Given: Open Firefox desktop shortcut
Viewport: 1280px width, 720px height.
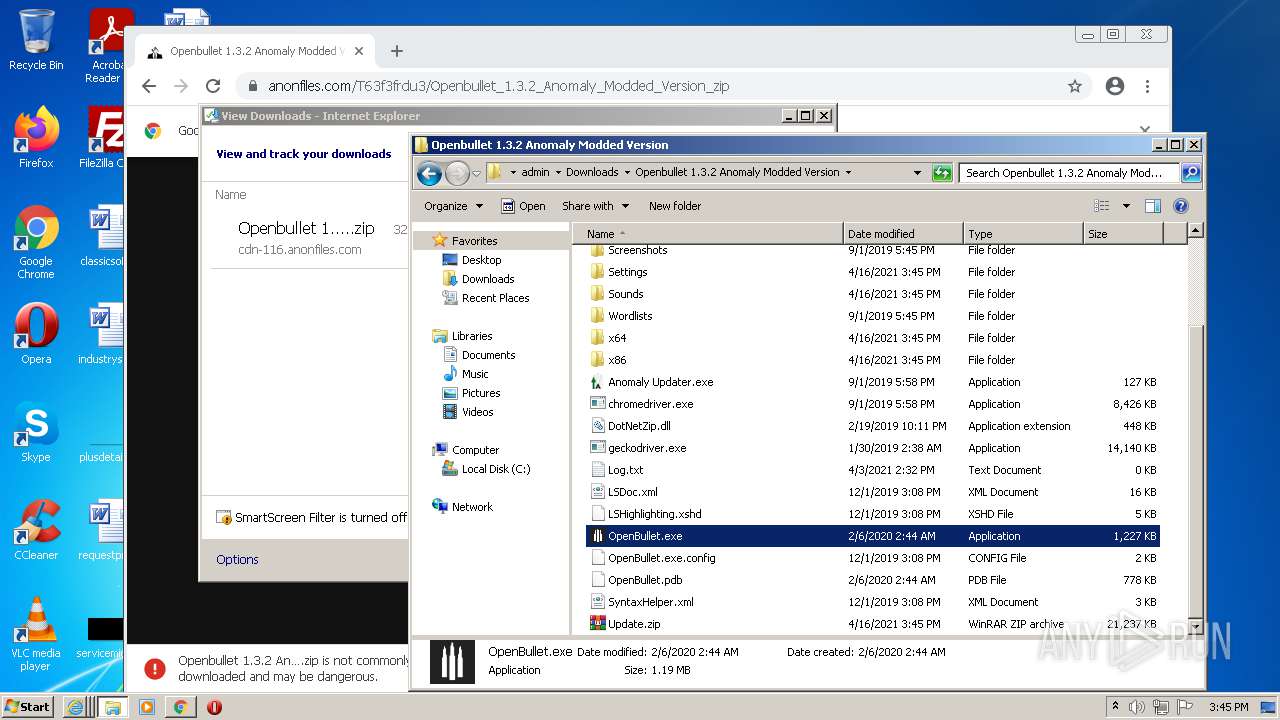Looking at the screenshot, I should (x=36, y=138).
